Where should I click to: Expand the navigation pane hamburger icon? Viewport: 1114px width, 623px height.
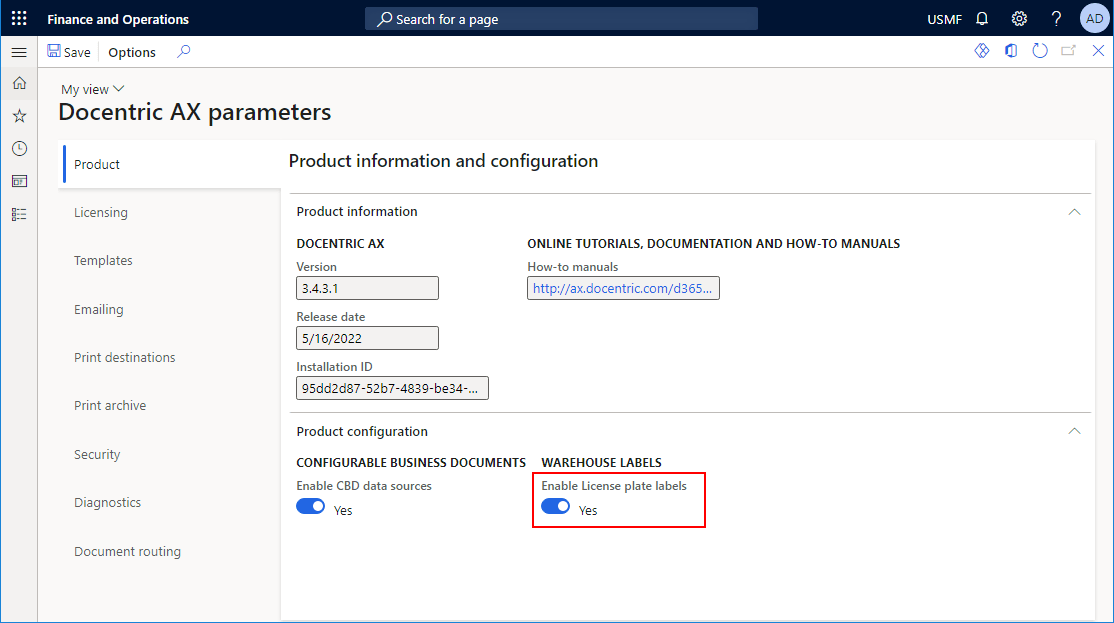click(x=19, y=53)
